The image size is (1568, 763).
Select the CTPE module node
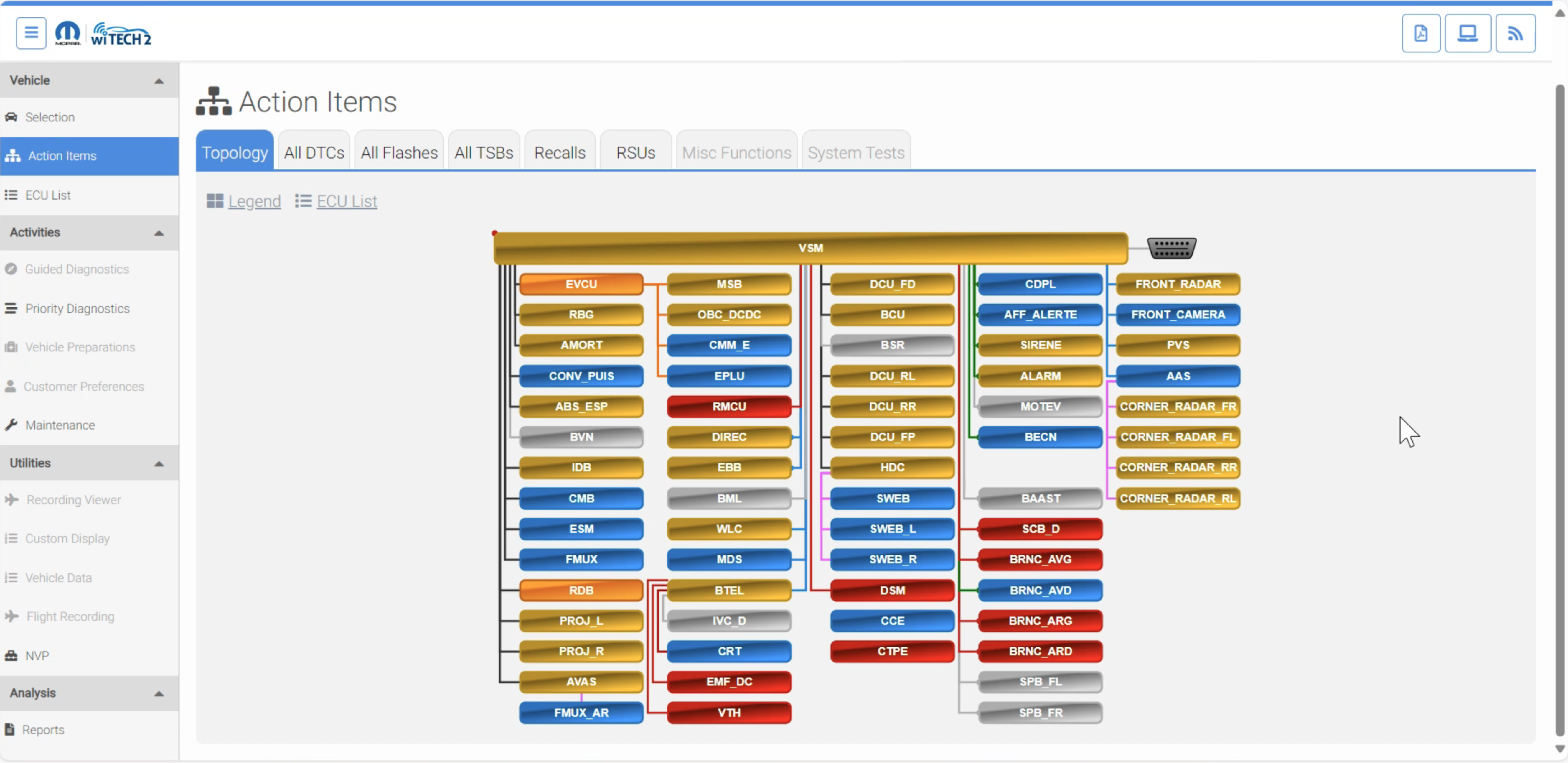pyautogui.click(x=892, y=651)
